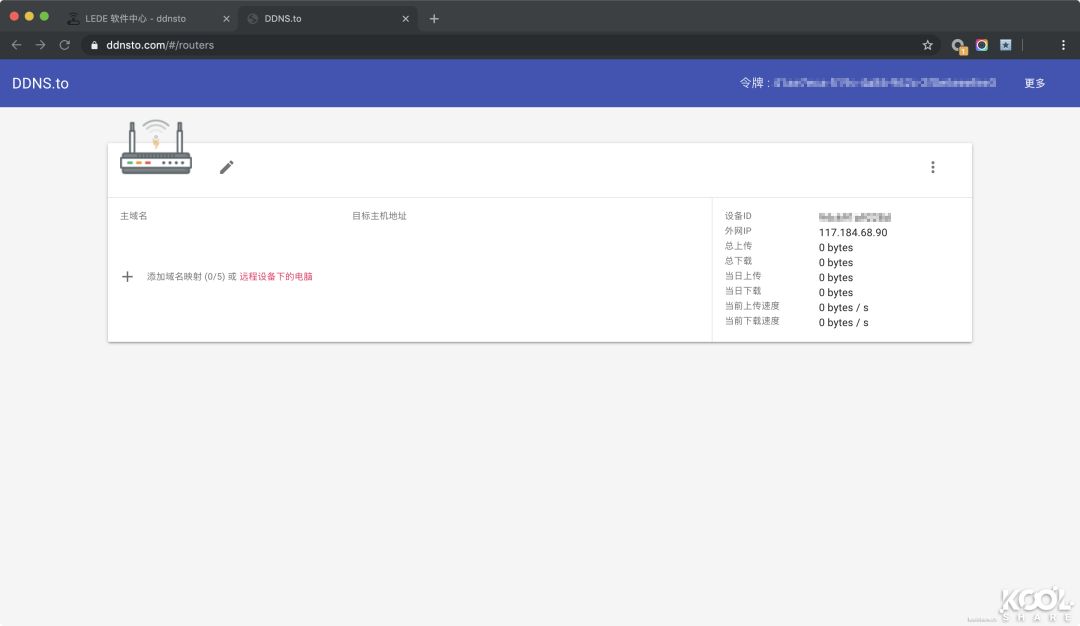This screenshot has height=626, width=1080.
Task: Close the DDNS.to tab
Action: 405,18
